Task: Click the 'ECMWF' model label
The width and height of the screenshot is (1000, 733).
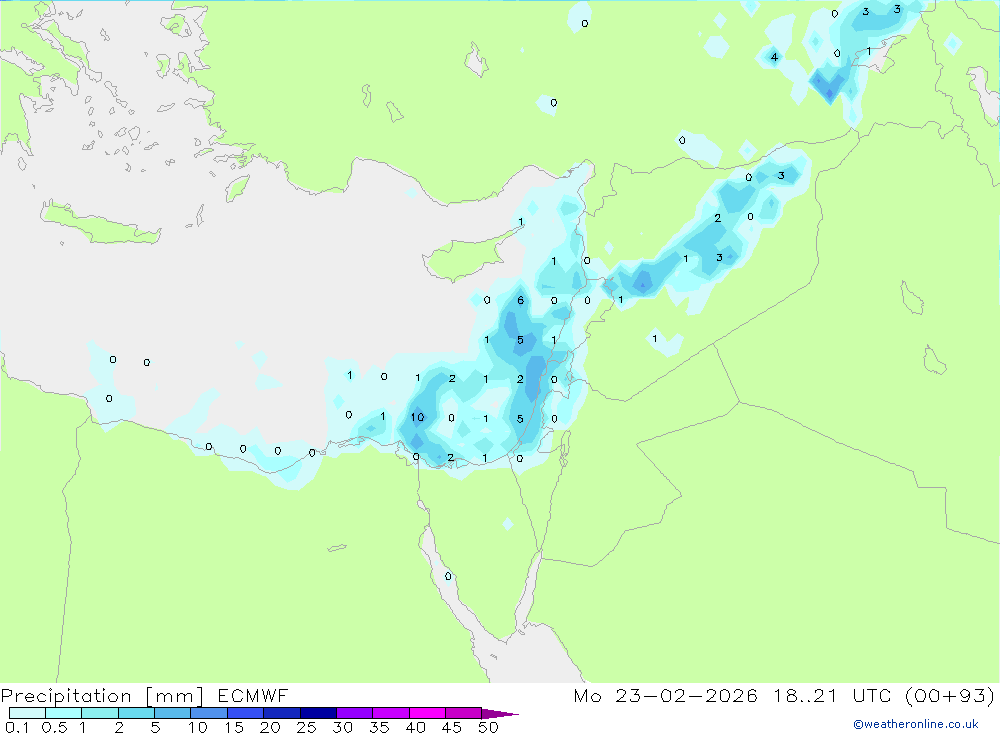Action: coord(253,696)
